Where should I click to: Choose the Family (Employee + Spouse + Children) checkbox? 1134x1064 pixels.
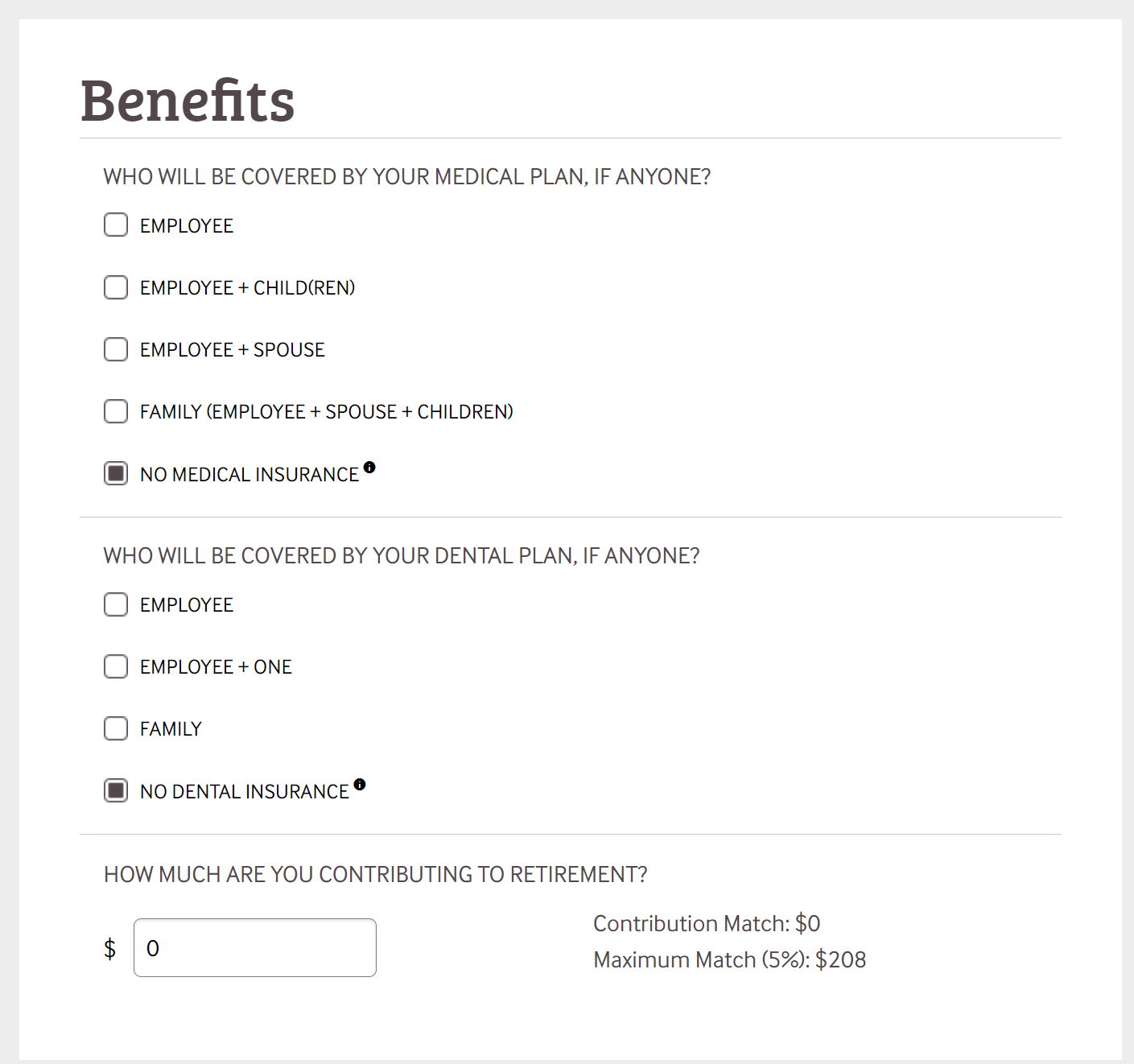pos(116,411)
